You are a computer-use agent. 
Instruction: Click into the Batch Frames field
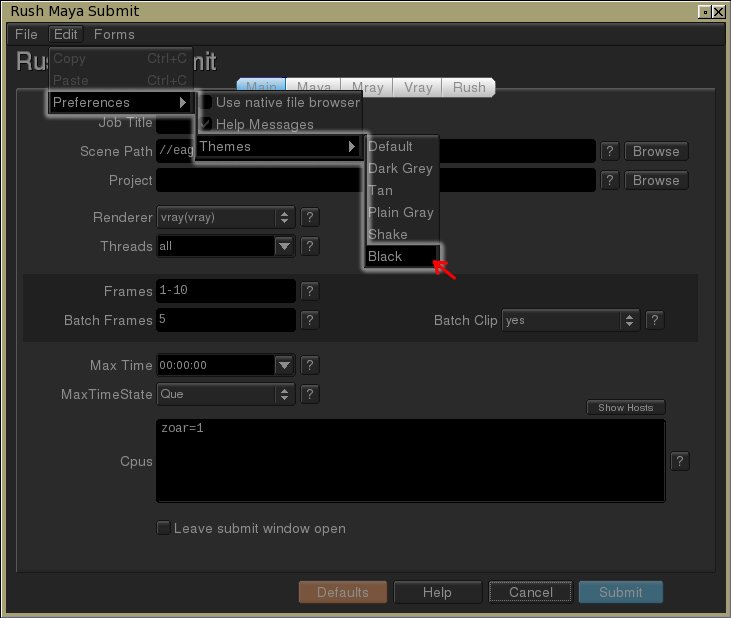(x=226, y=320)
